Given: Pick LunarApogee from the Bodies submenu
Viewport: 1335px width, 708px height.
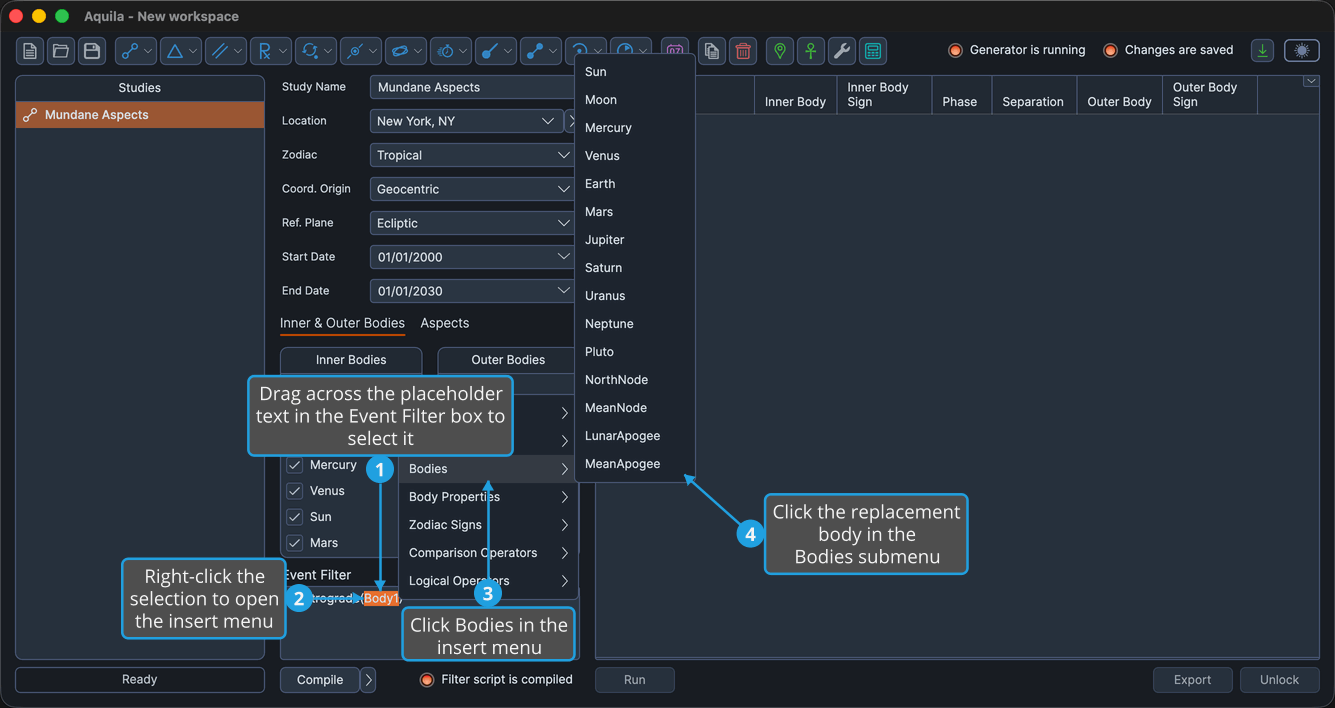Looking at the screenshot, I should 635,436.
